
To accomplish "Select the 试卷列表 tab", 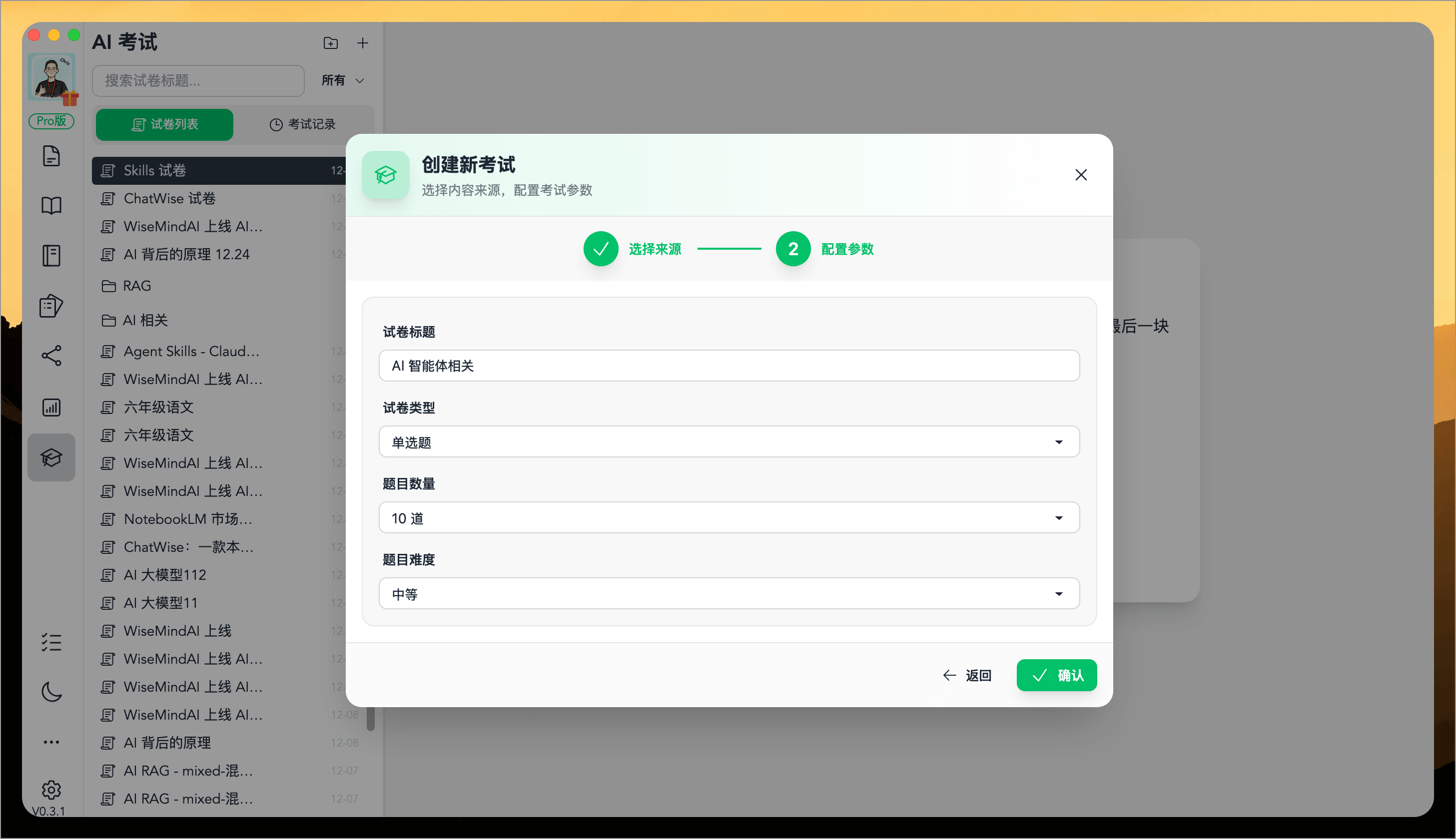I will (x=164, y=124).
